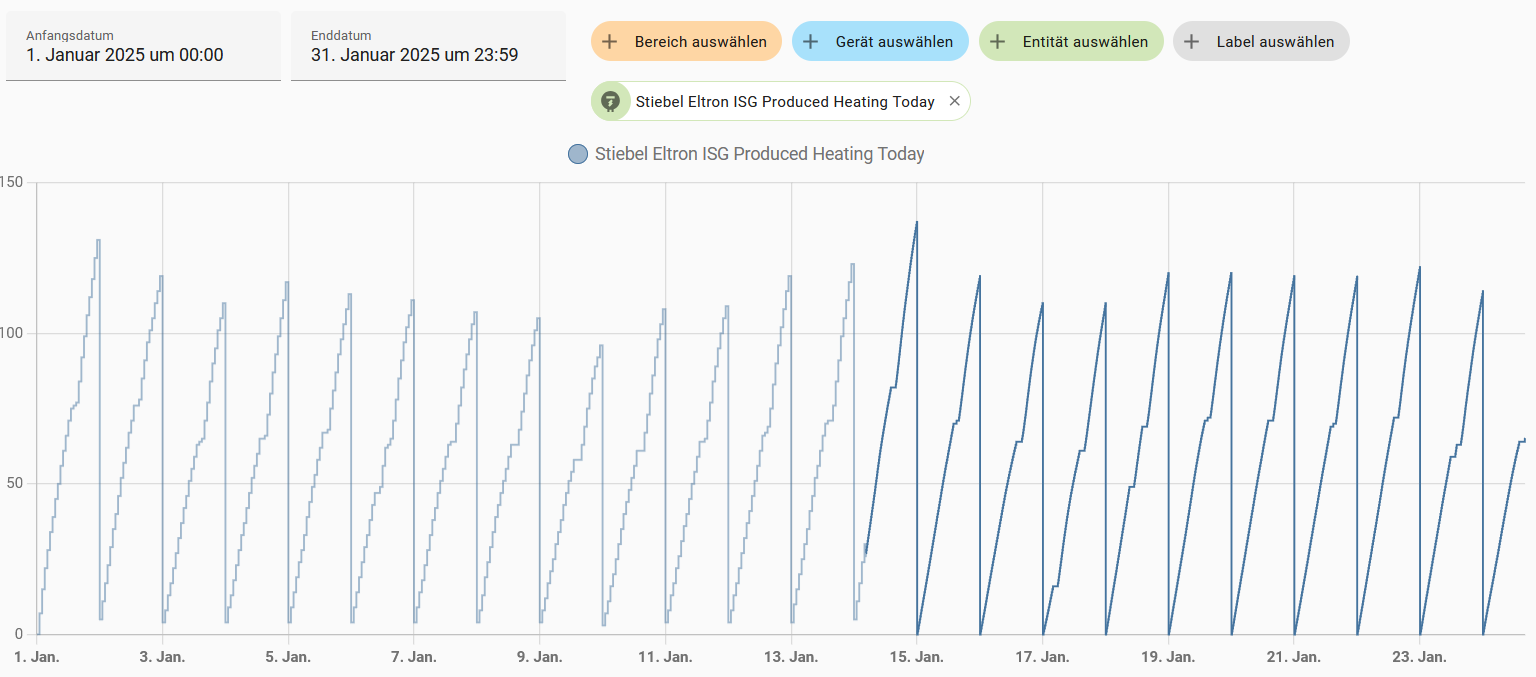
Task: Click the 23. Jan. axis label
Action: tap(1419, 657)
